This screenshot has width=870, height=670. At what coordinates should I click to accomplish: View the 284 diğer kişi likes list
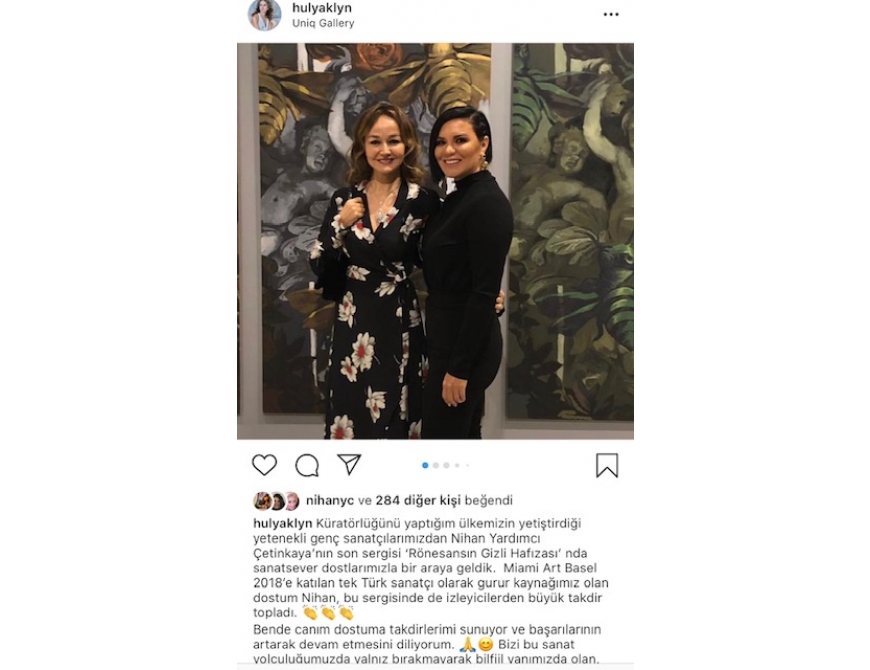418,500
